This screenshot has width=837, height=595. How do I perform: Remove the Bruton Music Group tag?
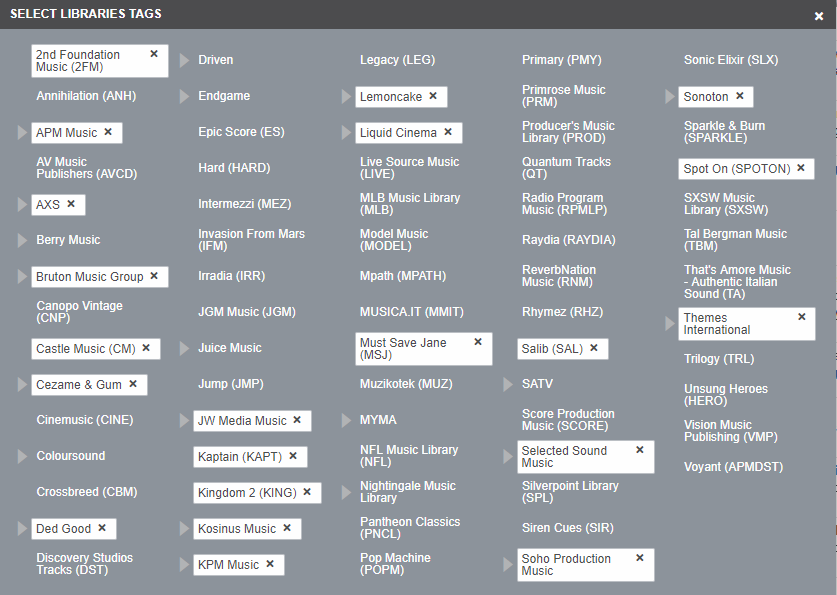click(x=154, y=276)
